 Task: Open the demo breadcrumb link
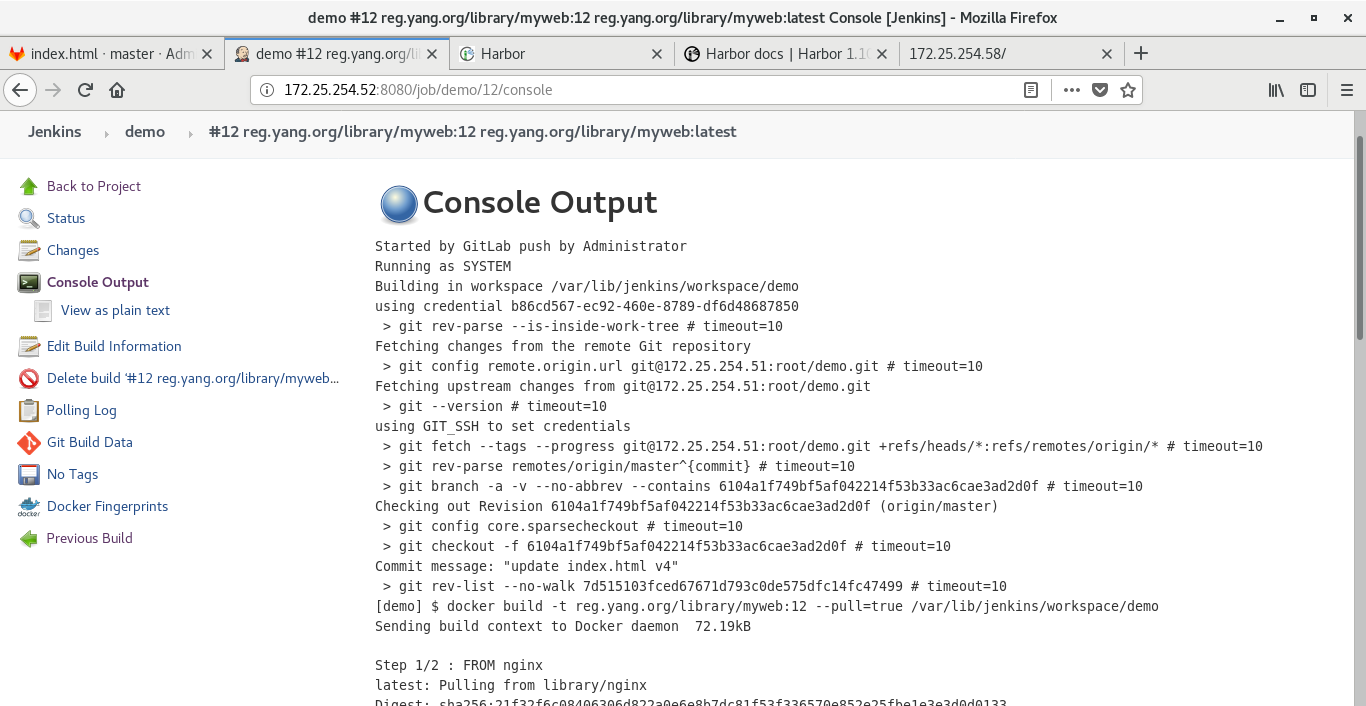coord(145,132)
